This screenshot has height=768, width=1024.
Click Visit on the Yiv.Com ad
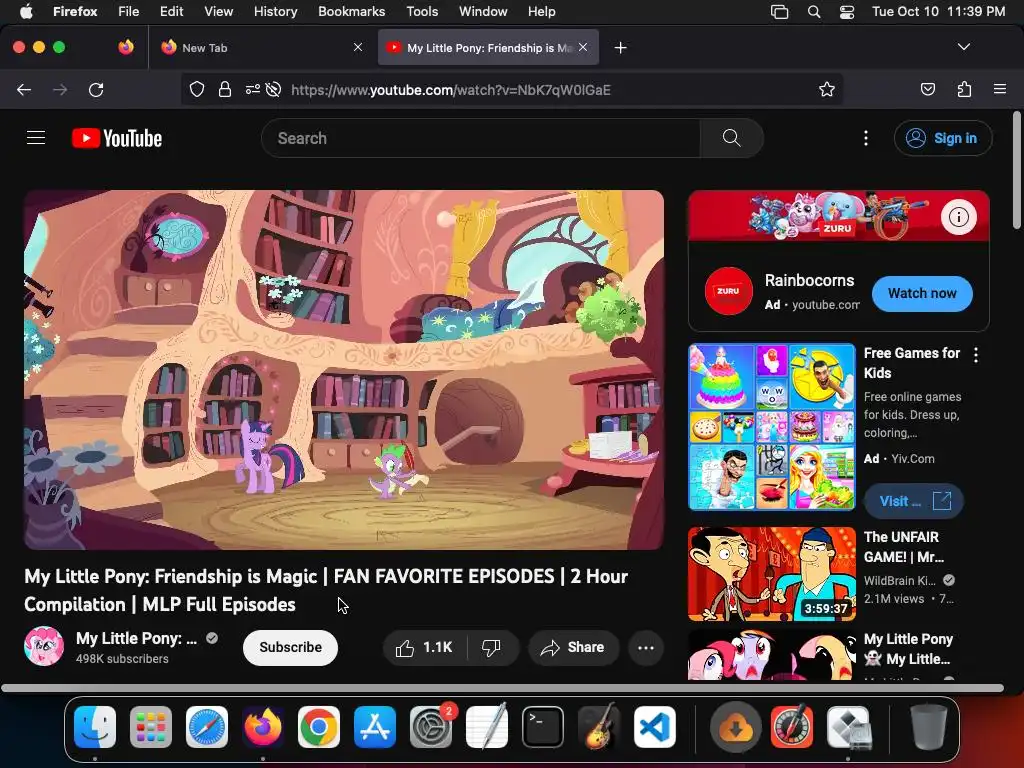coord(914,501)
